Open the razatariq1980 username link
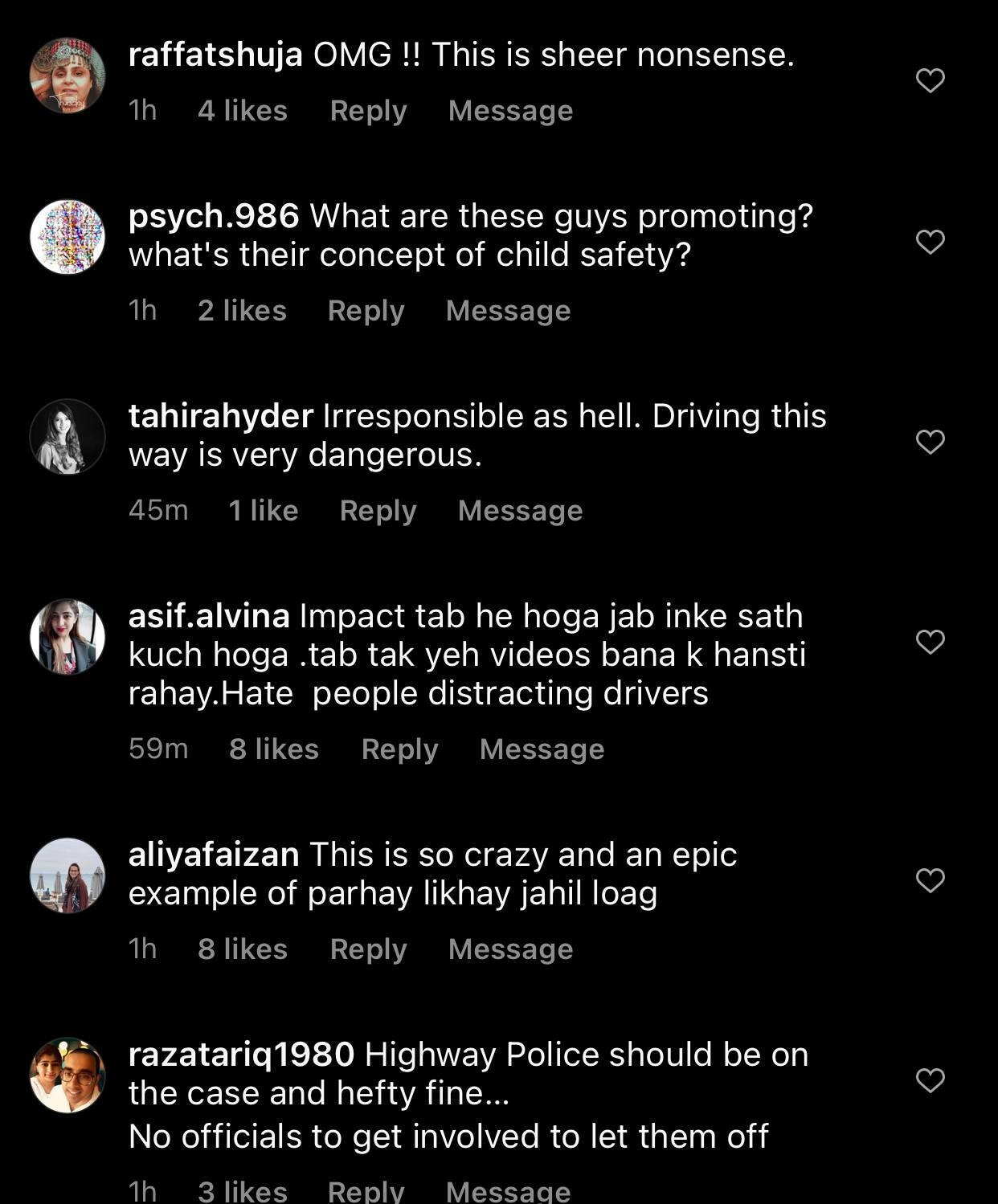This screenshot has width=998, height=1204. 241,1055
